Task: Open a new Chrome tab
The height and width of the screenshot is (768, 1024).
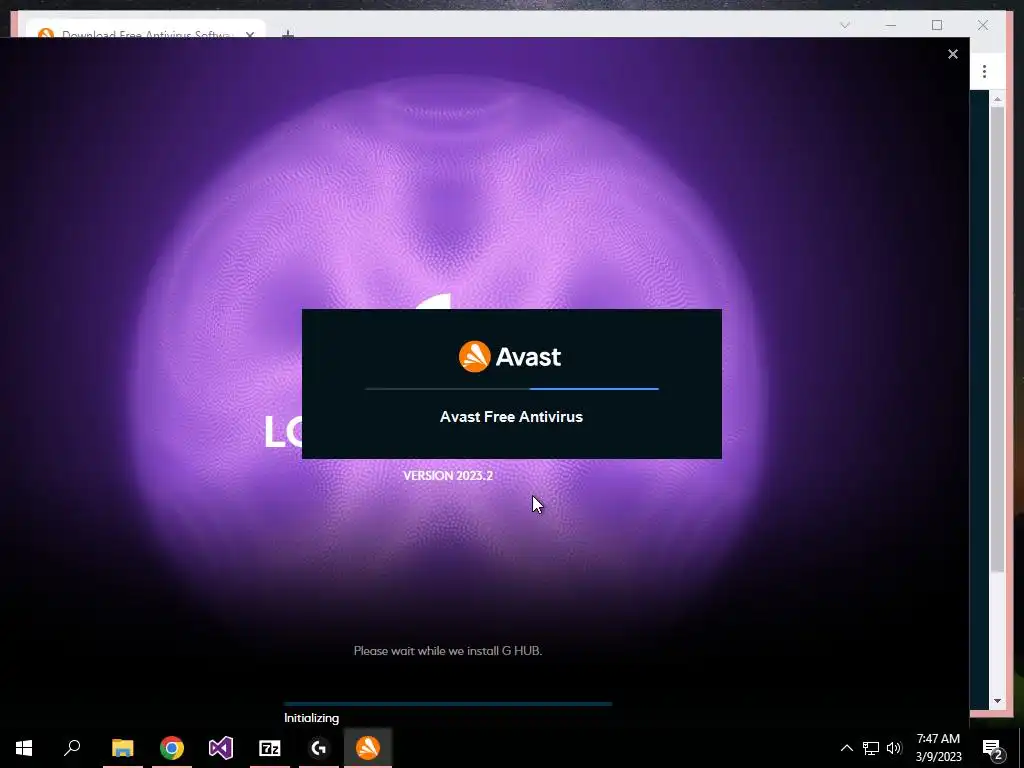Action: (x=287, y=33)
